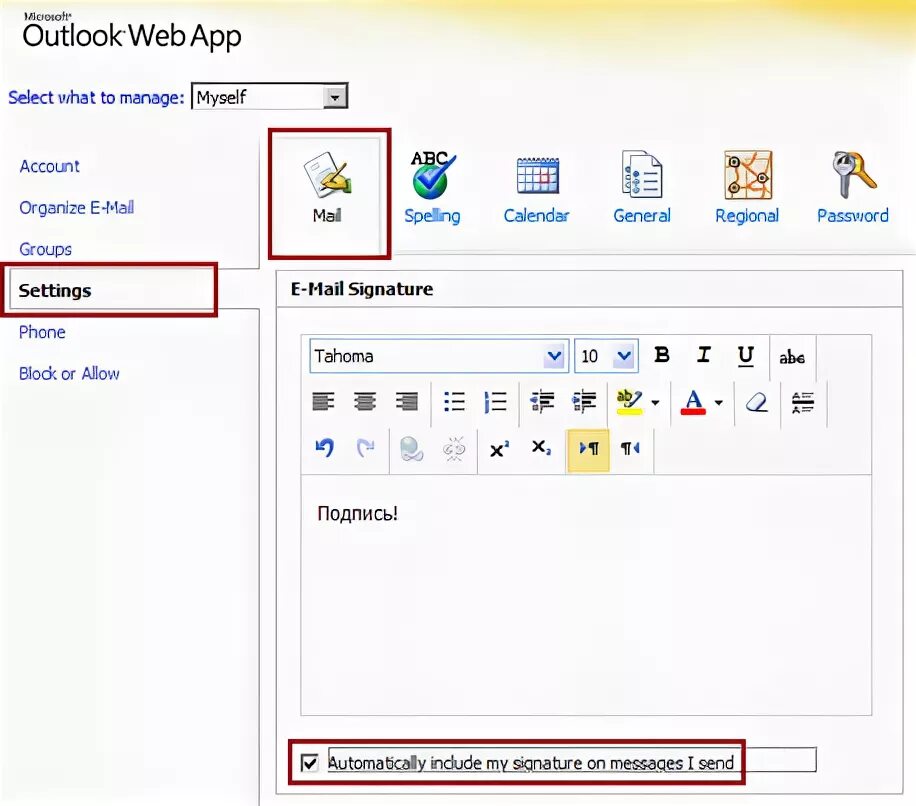916x806 pixels.
Task: Clear formatting with eraser icon
Action: pyautogui.click(x=757, y=402)
